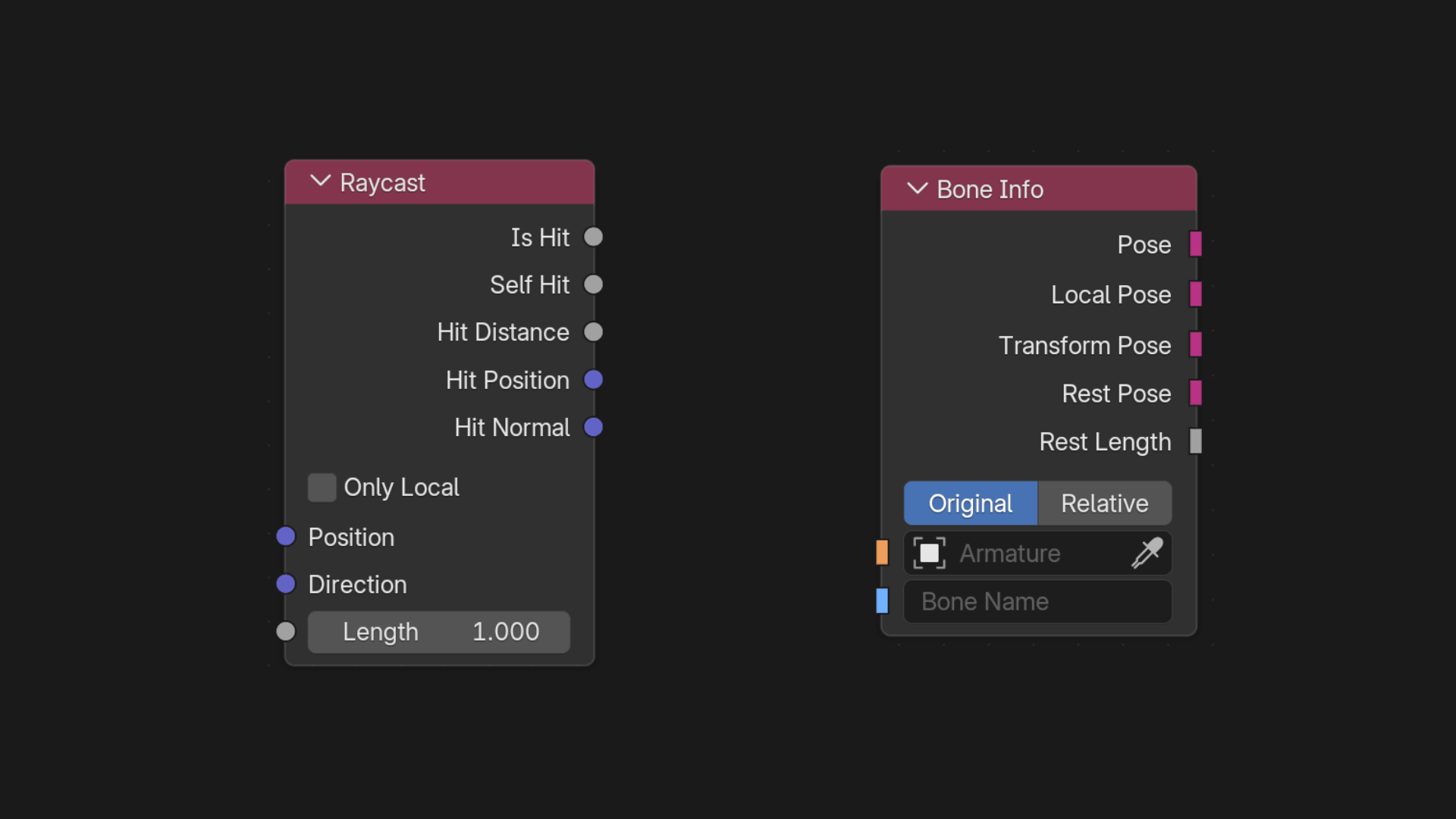Click the Pose output socket

tap(1196, 244)
